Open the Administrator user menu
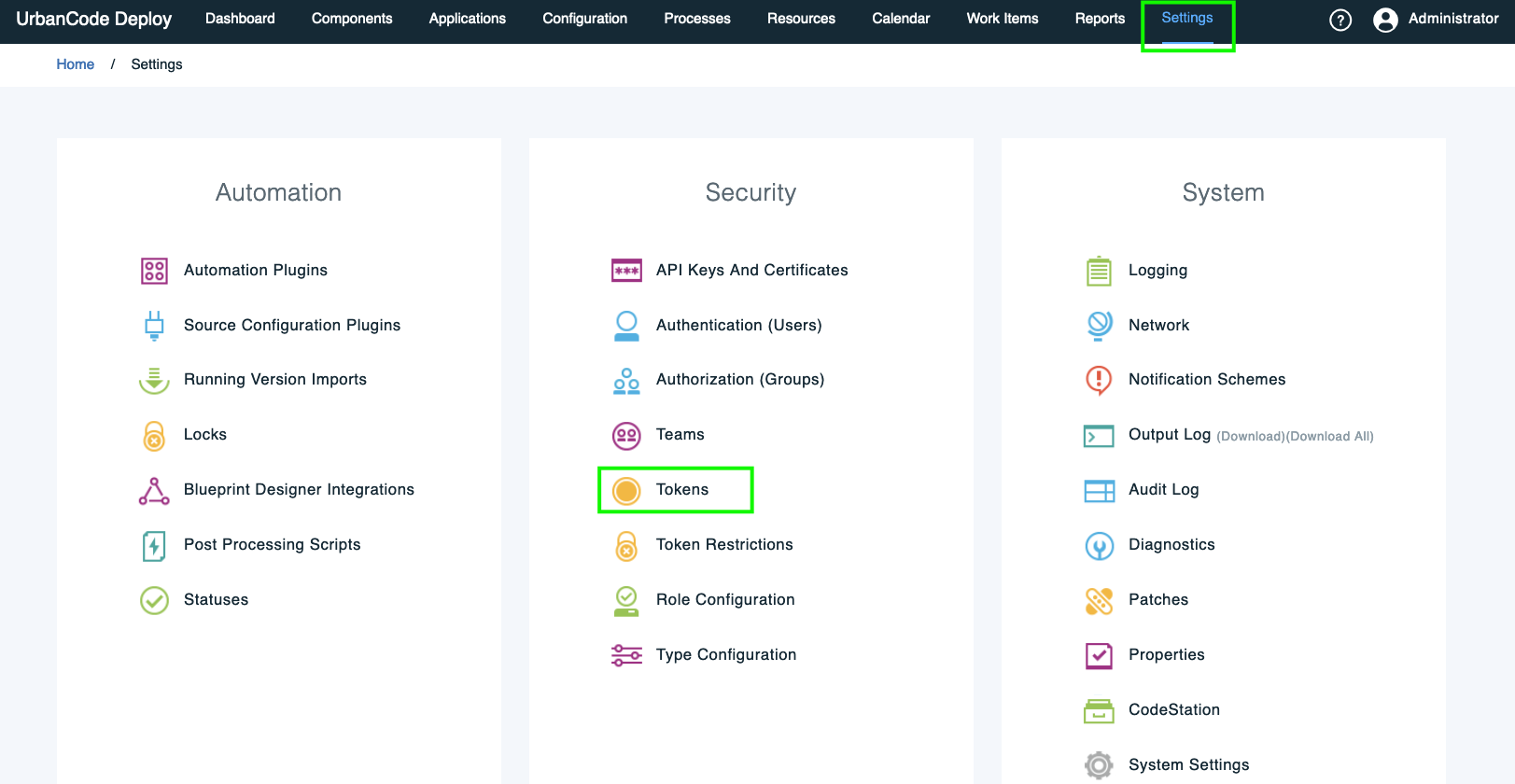 click(x=1436, y=20)
